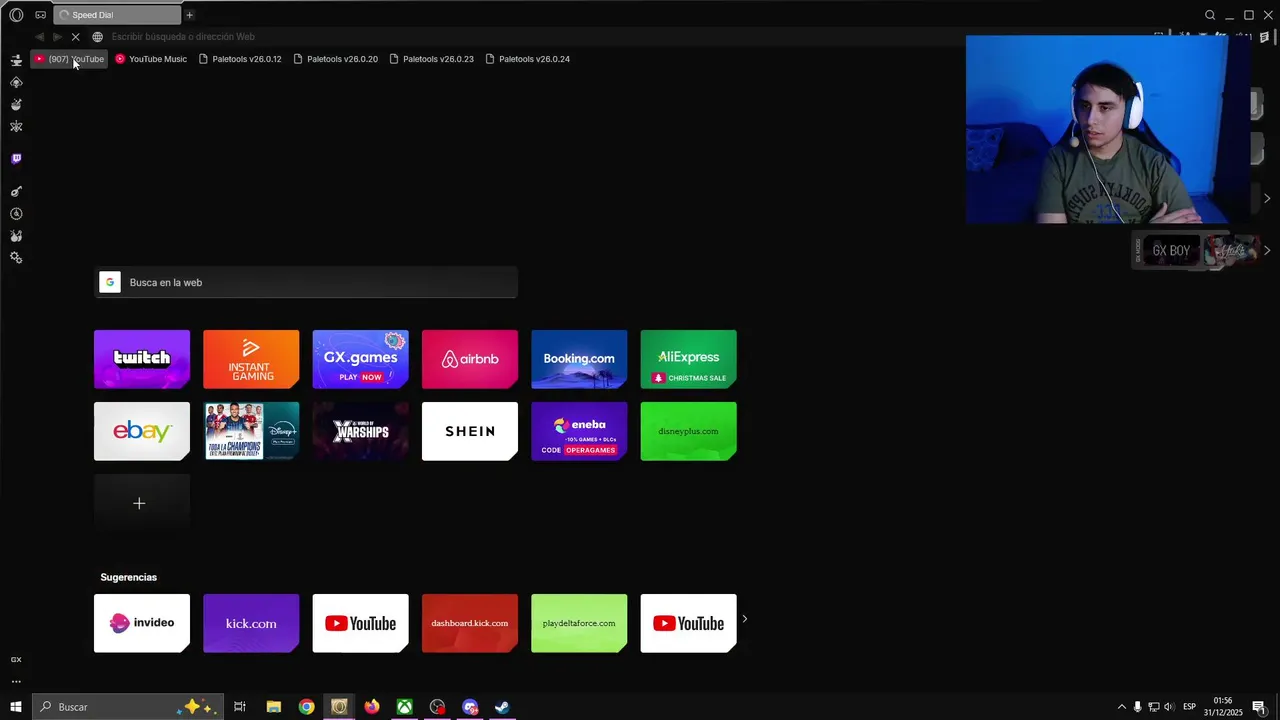This screenshot has width=1280, height=720.
Task: Open the Booking.com speed dial tile
Action: 579,359
